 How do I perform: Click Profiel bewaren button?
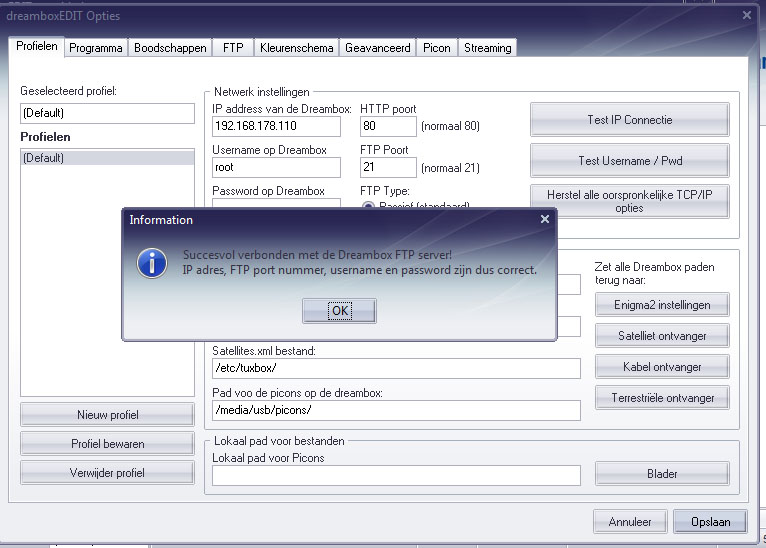[x=107, y=444]
